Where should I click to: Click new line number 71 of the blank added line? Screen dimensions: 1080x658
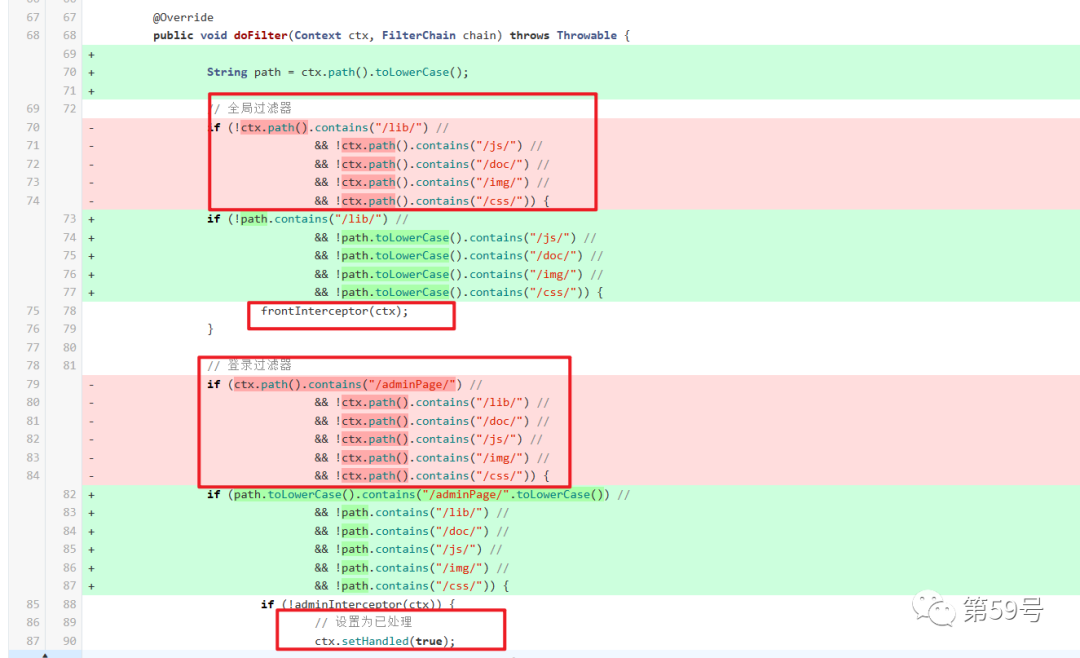pyautogui.click(x=70, y=90)
